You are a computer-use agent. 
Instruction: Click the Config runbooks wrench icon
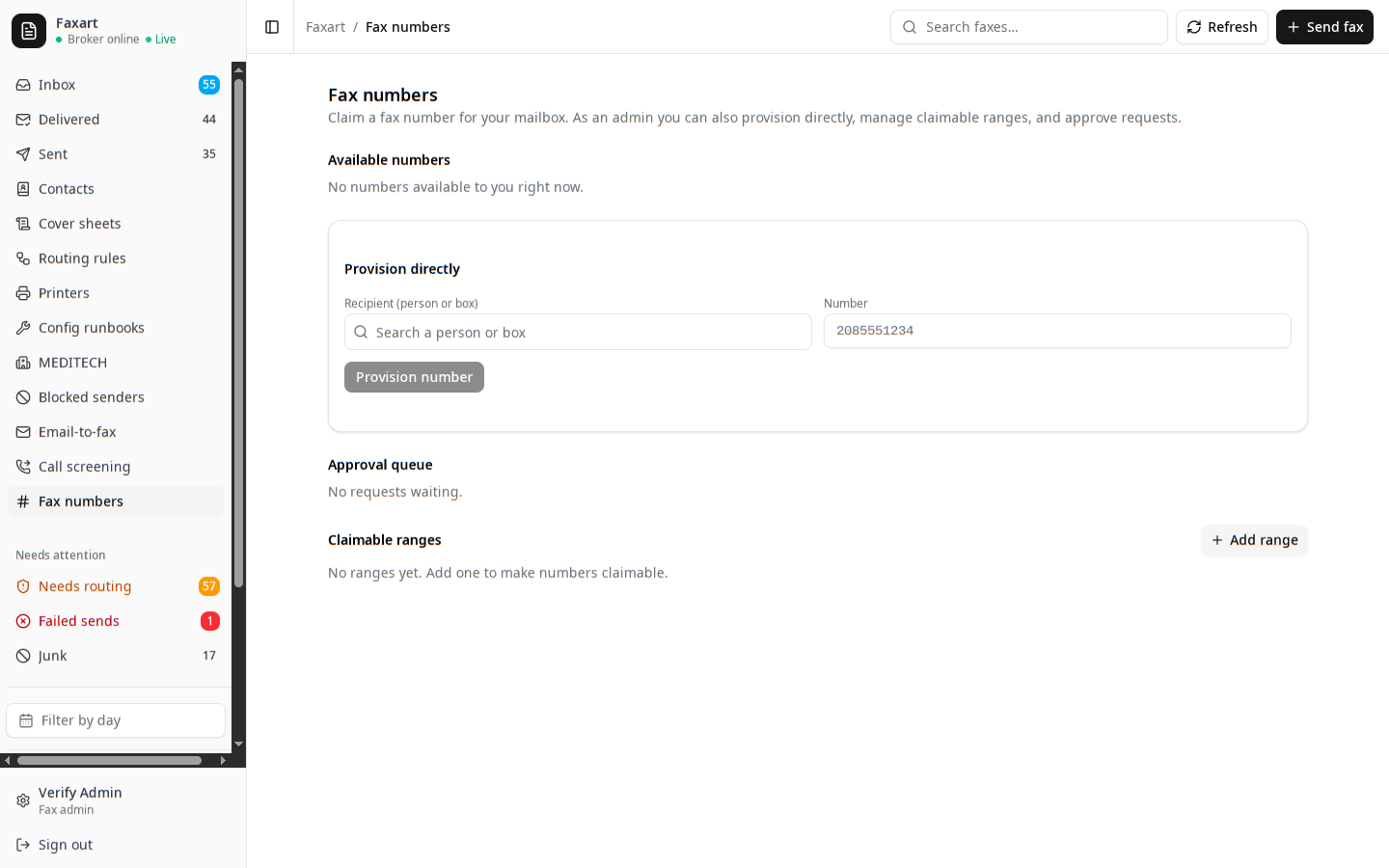click(23, 328)
